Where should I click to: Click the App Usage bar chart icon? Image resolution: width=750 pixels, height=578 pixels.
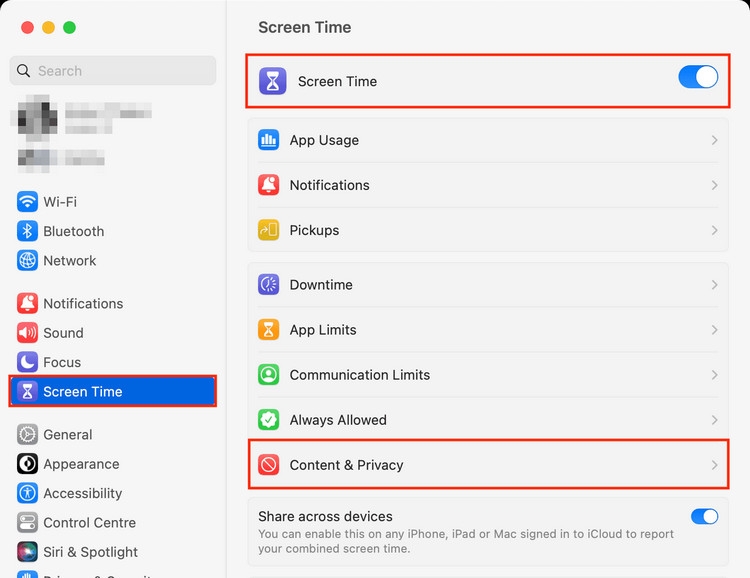coord(268,140)
